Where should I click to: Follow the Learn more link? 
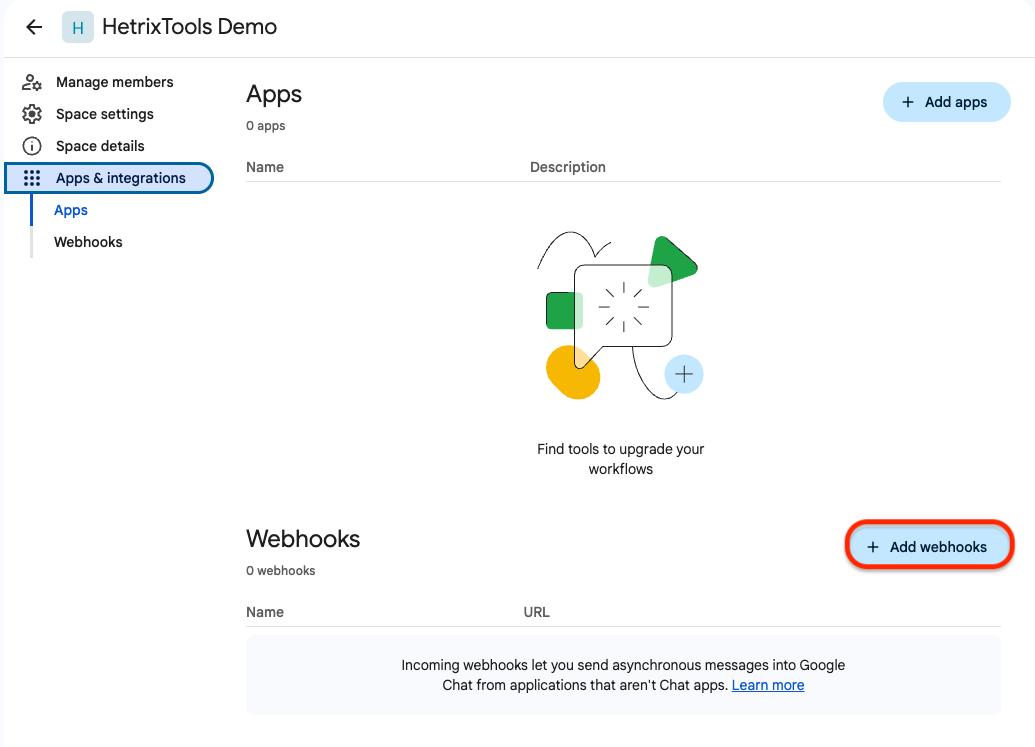768,685
